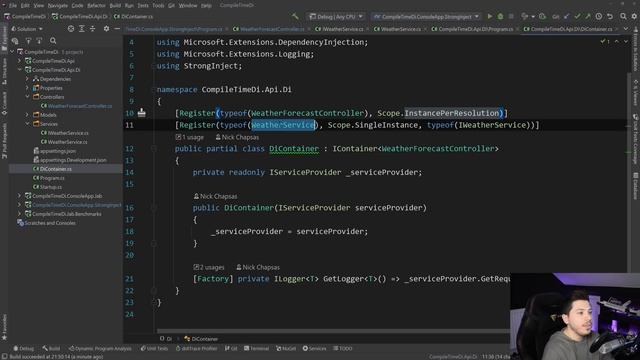The width and height of the screenshot is (640, 360).
Task: Click the Stop square icon in toolbar
Action: click(x=511, y=16)
